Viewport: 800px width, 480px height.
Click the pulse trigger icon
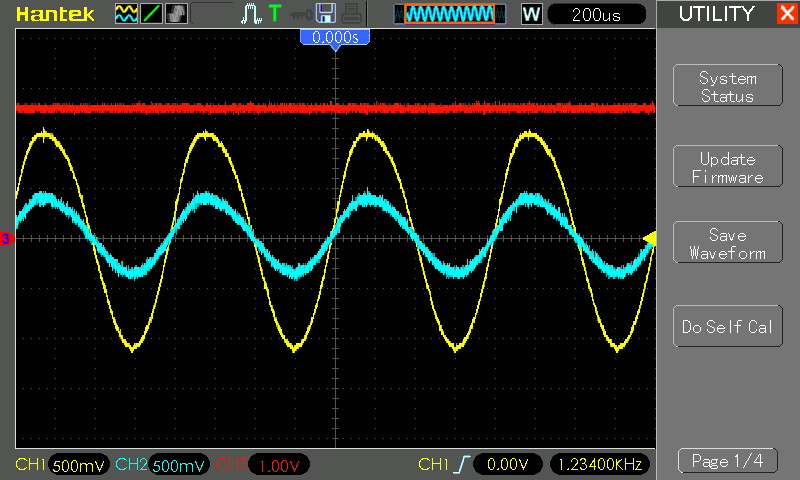pos(251,14)
